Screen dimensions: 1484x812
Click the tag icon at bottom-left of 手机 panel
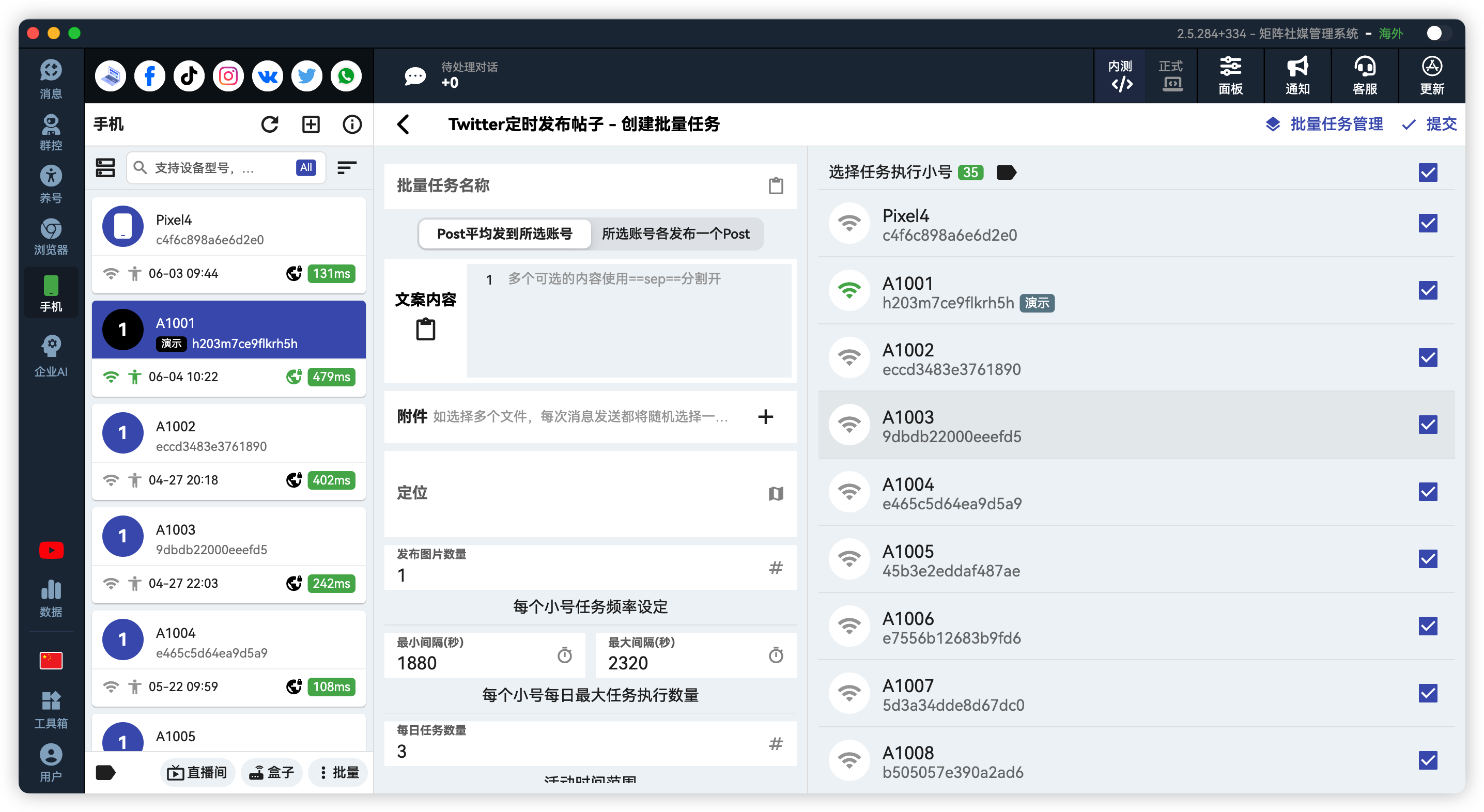tap(105, 772)
